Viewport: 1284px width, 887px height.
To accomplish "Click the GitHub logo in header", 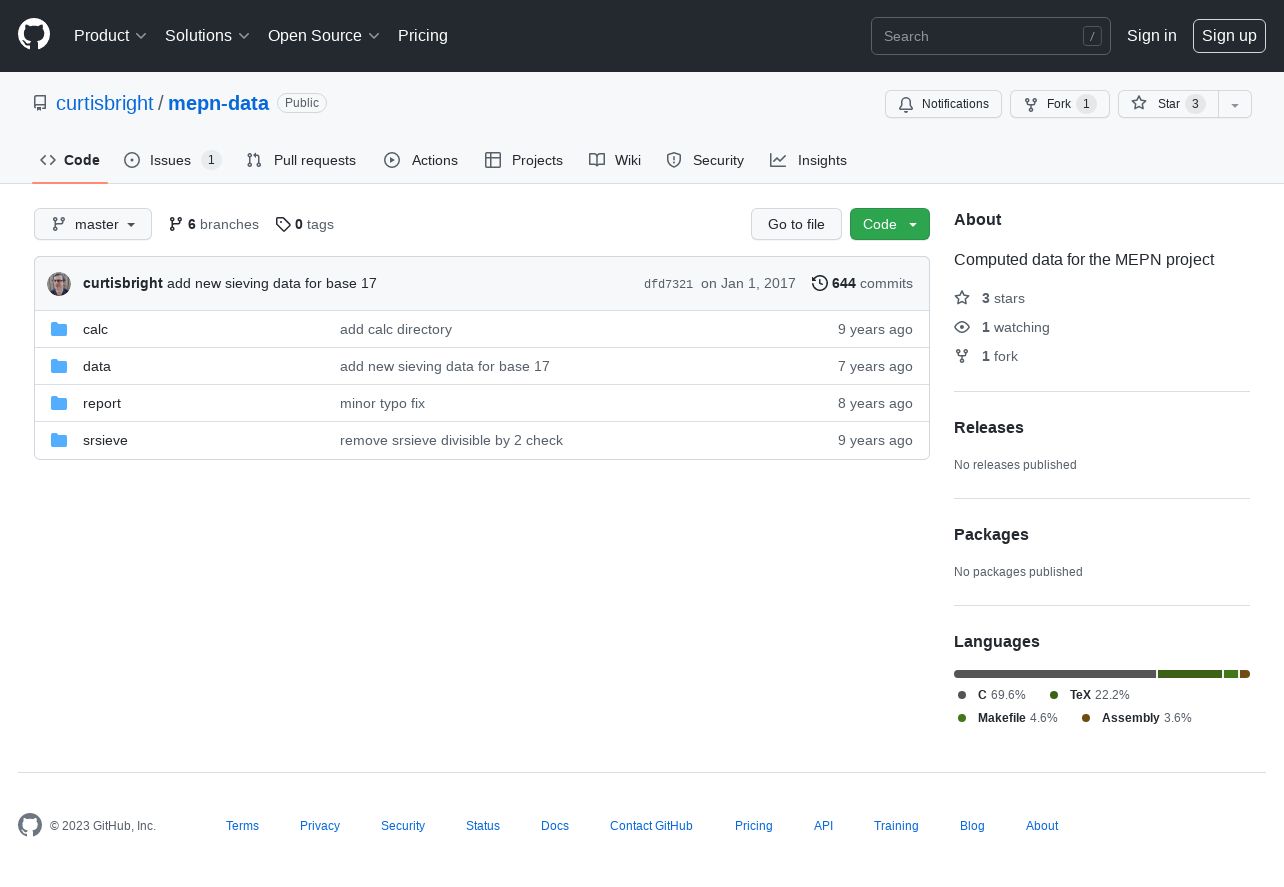I will click(x=34, y=35).
